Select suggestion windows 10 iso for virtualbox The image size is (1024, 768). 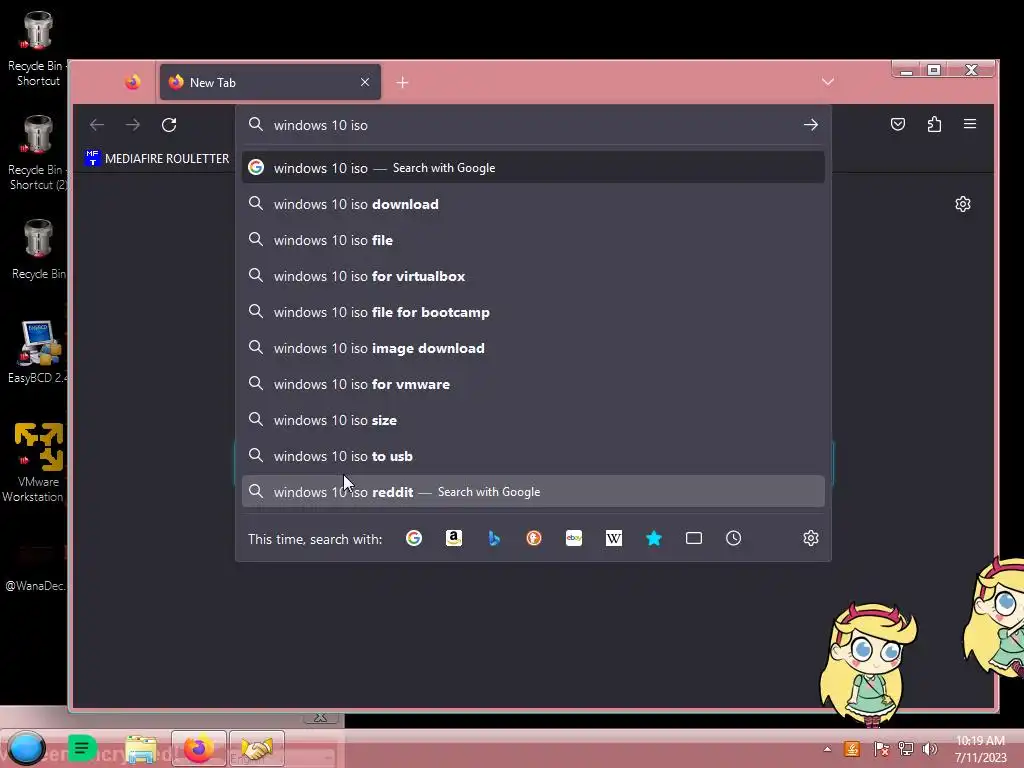tap(533, 276)
